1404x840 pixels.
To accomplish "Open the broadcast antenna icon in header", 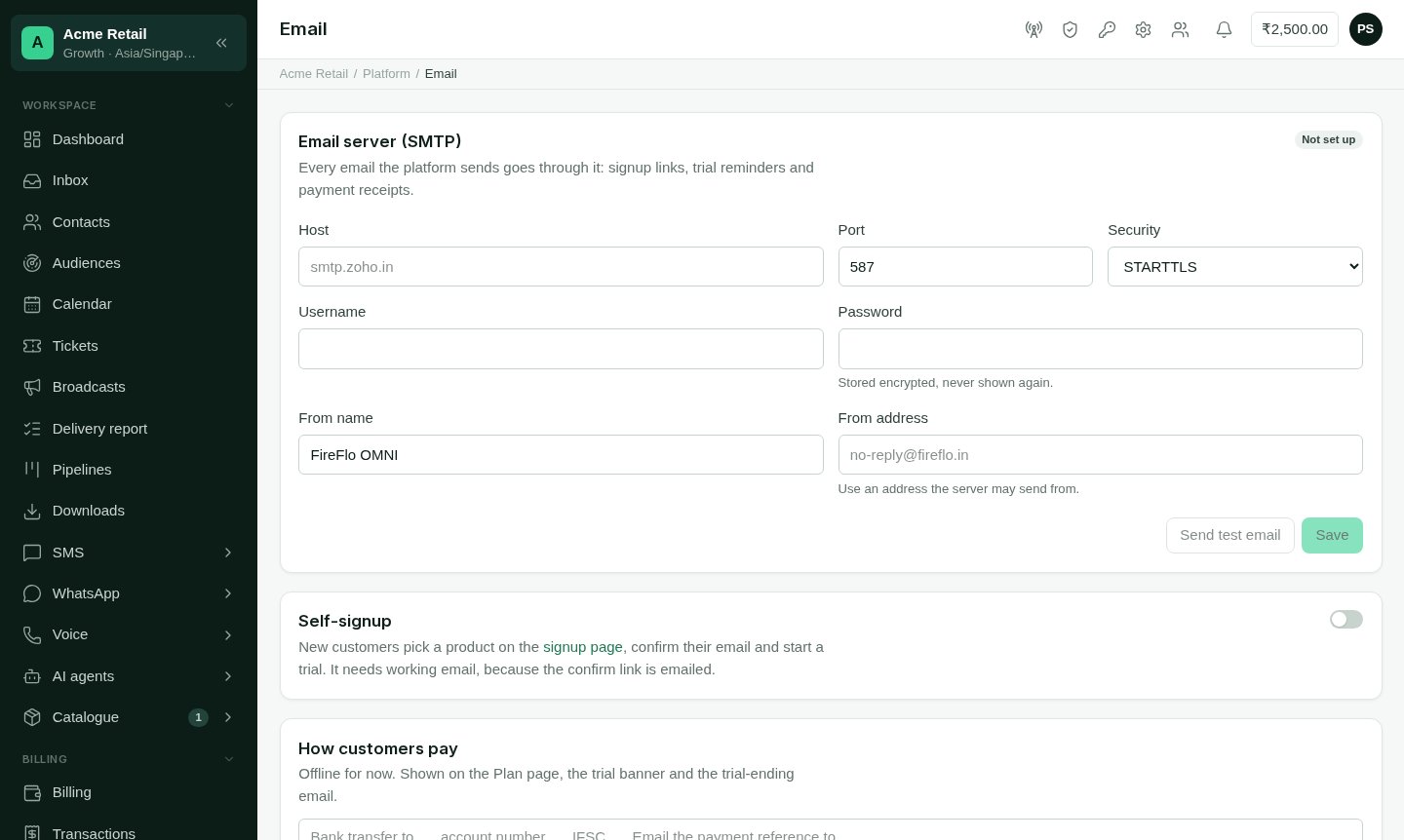I will [x=1033, y=29].
